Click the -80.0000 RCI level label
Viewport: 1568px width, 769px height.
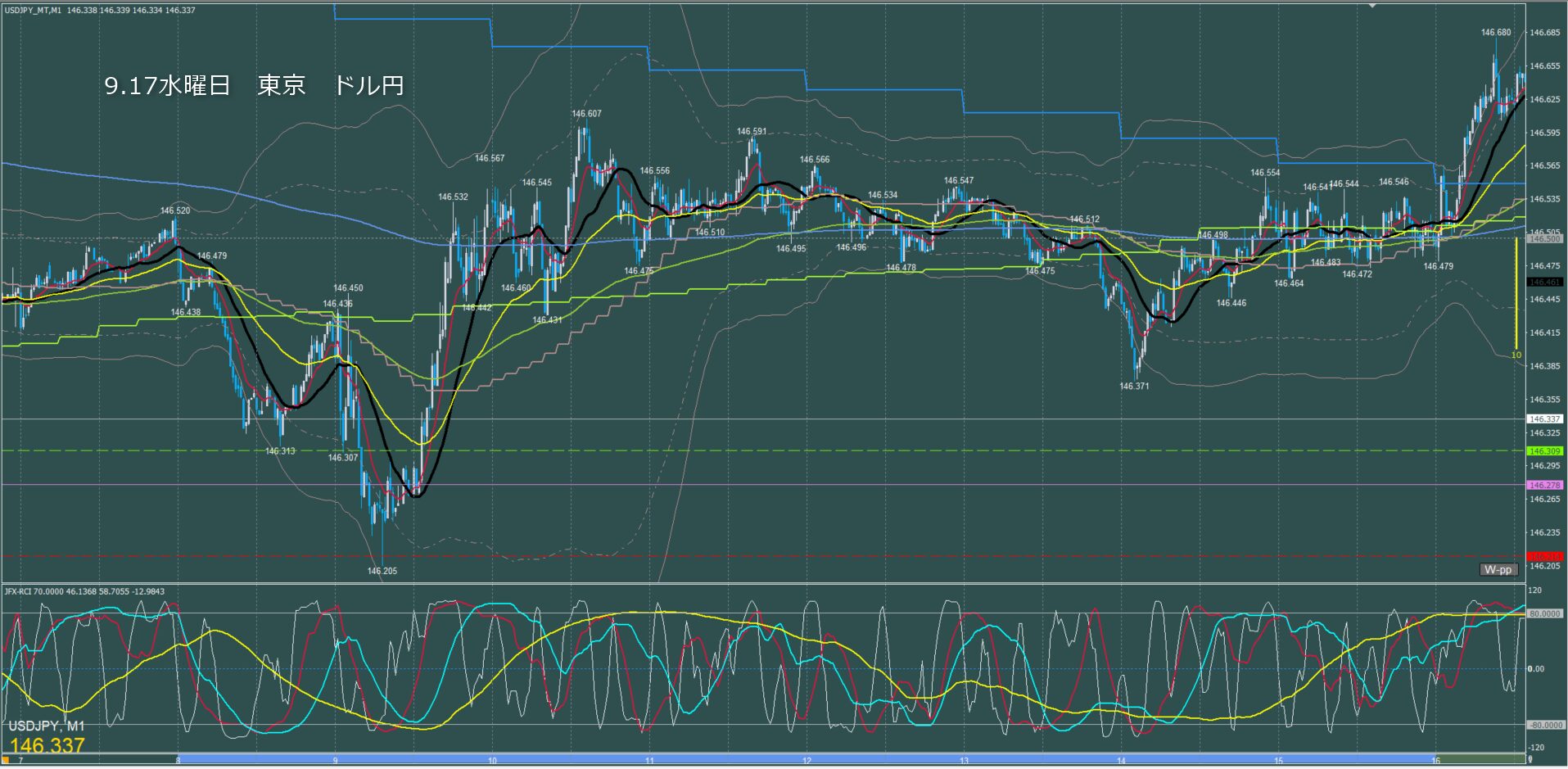(x=1544, y=726)
